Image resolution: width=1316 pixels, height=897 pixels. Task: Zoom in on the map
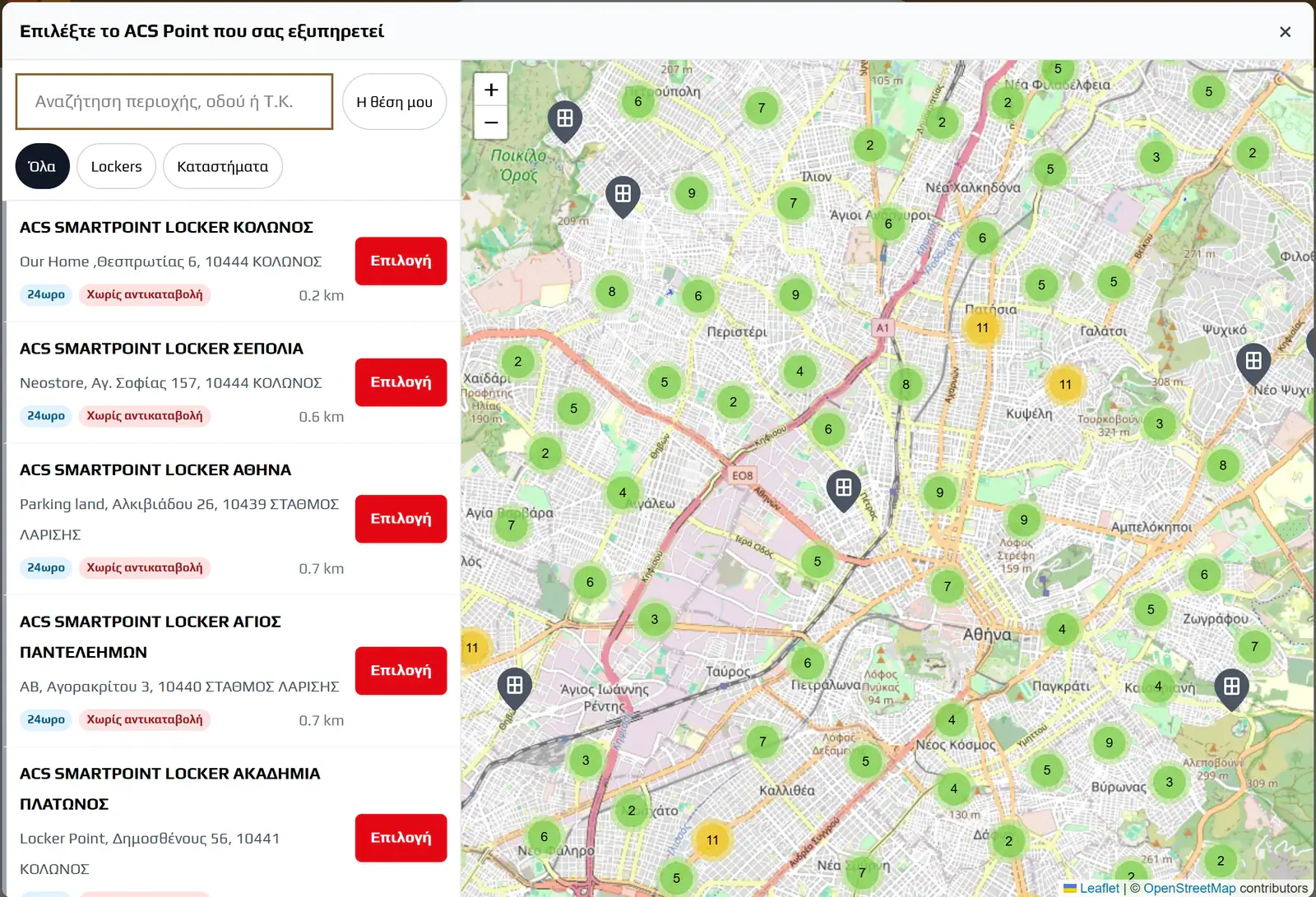click(x=491, y=90)
